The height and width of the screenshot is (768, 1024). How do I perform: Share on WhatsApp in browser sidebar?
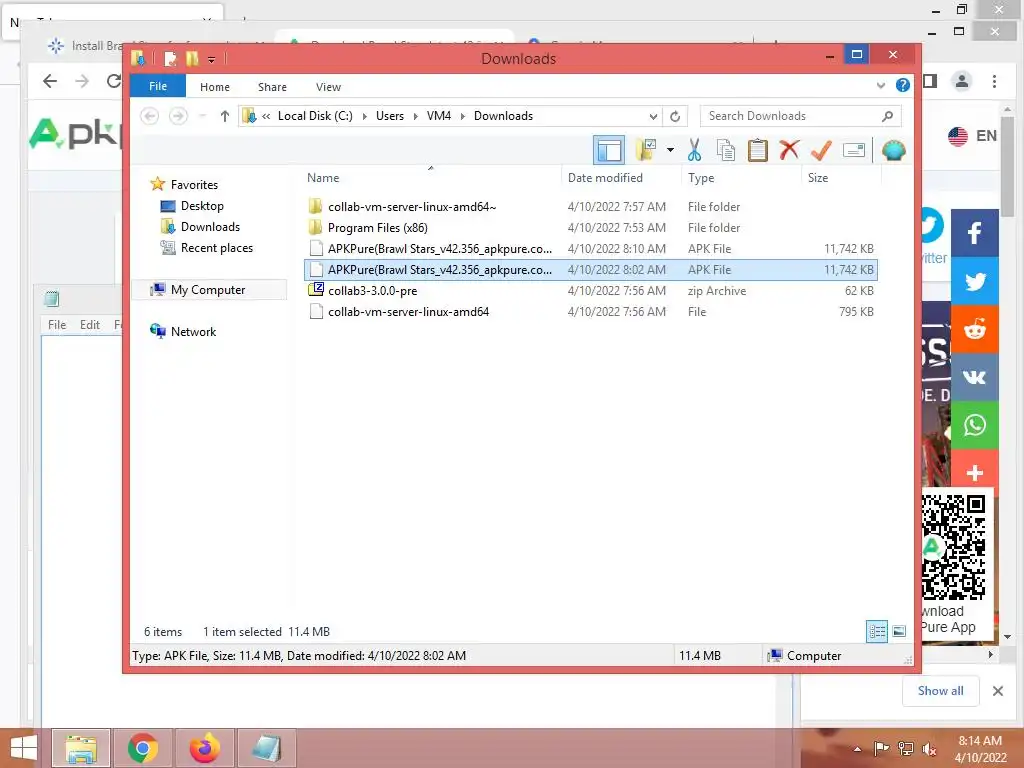pos(974,425)
